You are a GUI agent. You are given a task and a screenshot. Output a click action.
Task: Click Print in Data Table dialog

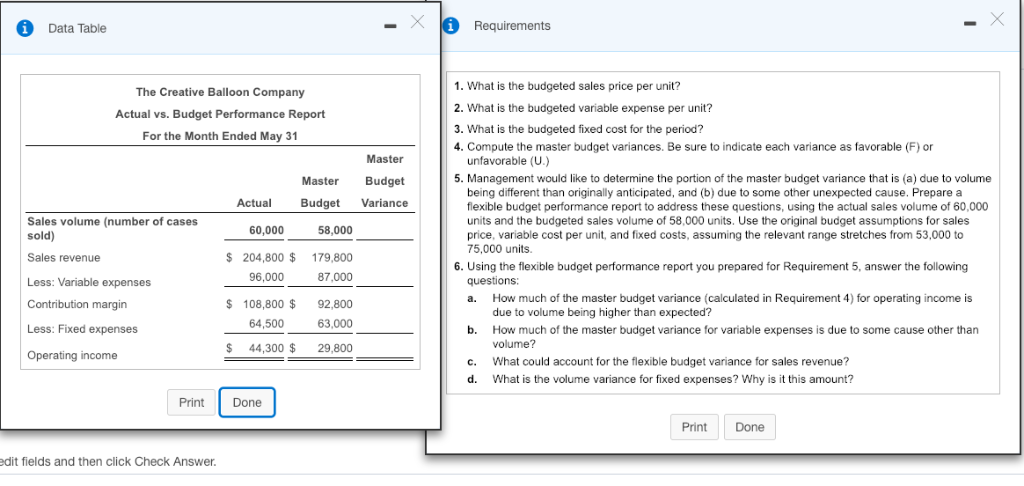[x=191, y=402]
